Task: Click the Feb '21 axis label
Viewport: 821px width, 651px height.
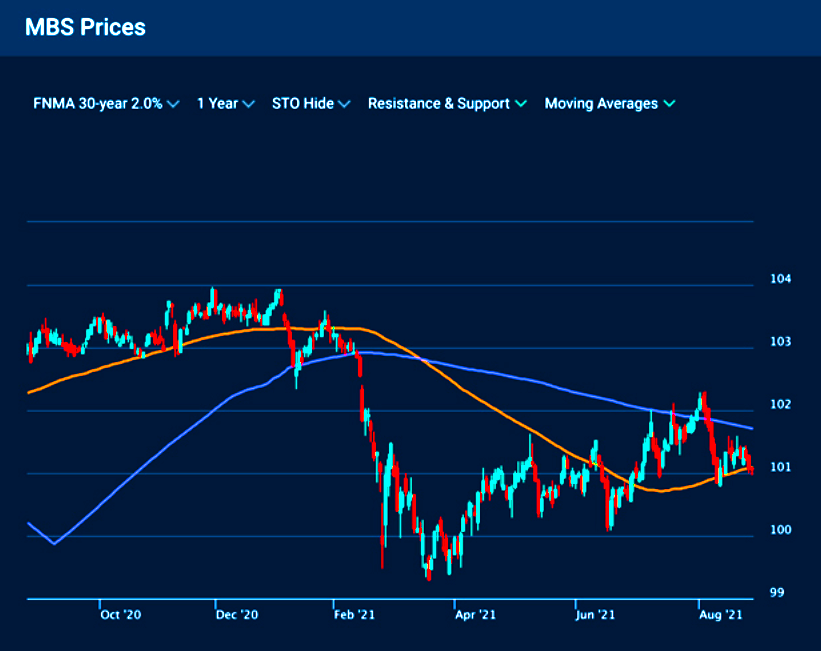Action: [355, 615]
